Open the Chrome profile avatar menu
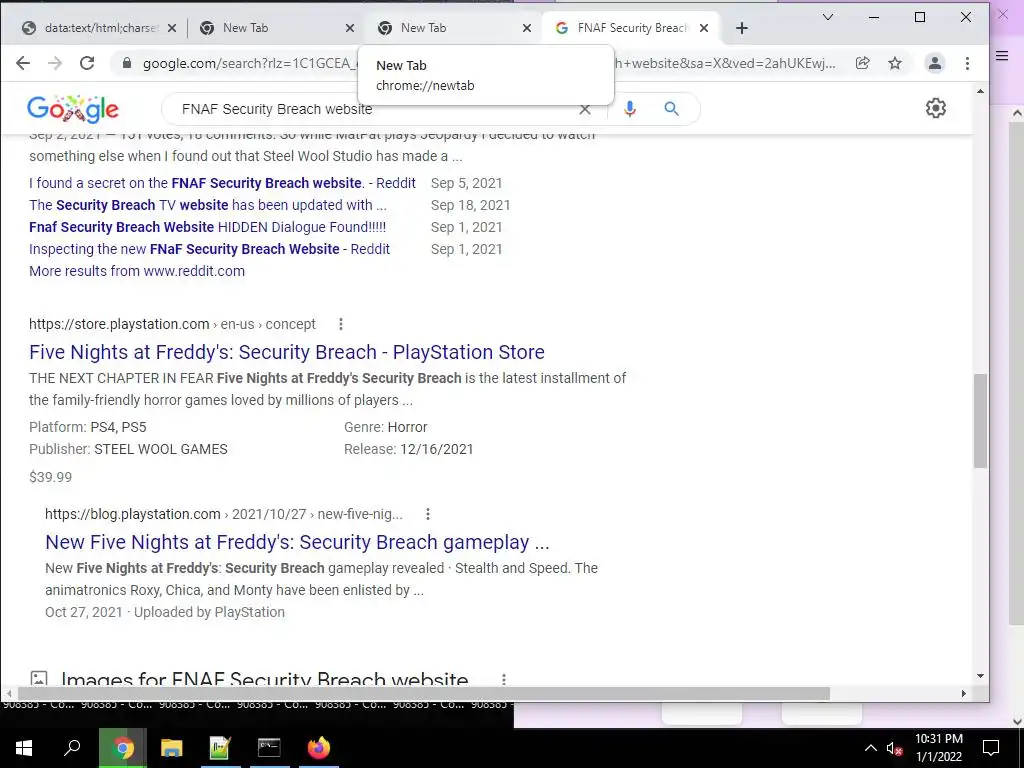 pyautogui.click(x=935, y=63)
